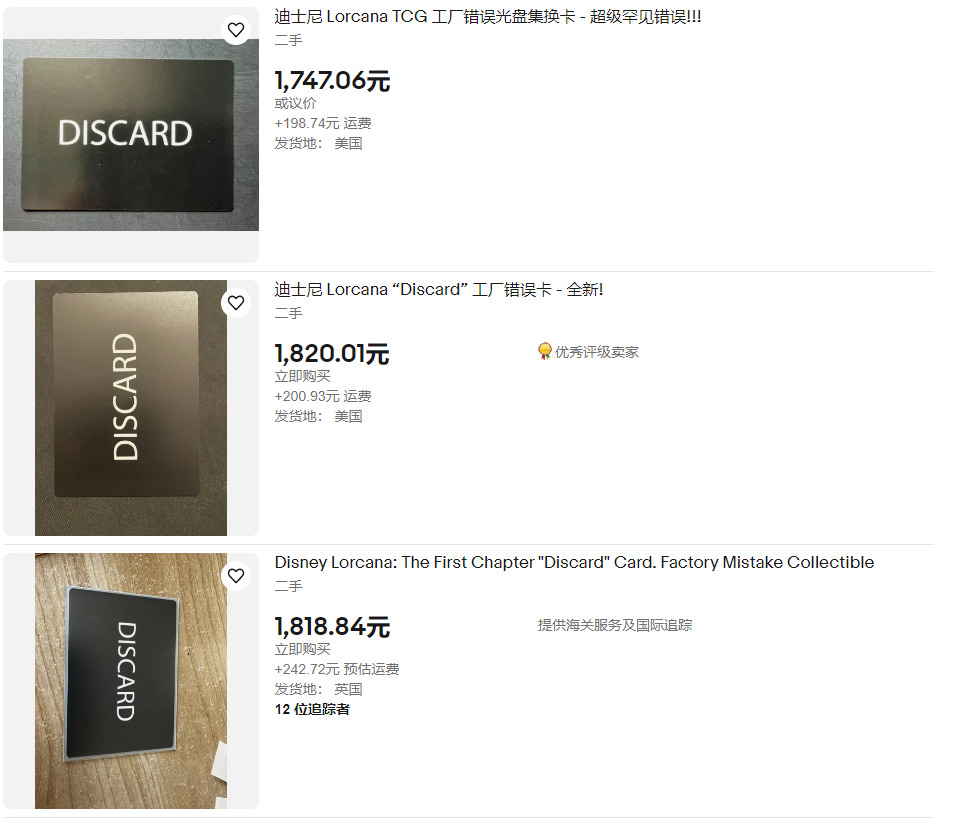The image size is (953, 824).
Task: Open listing 迪士尼 Lorcana "Discard" 工厂错误卡 - 全新!
Action: point(438,289)
